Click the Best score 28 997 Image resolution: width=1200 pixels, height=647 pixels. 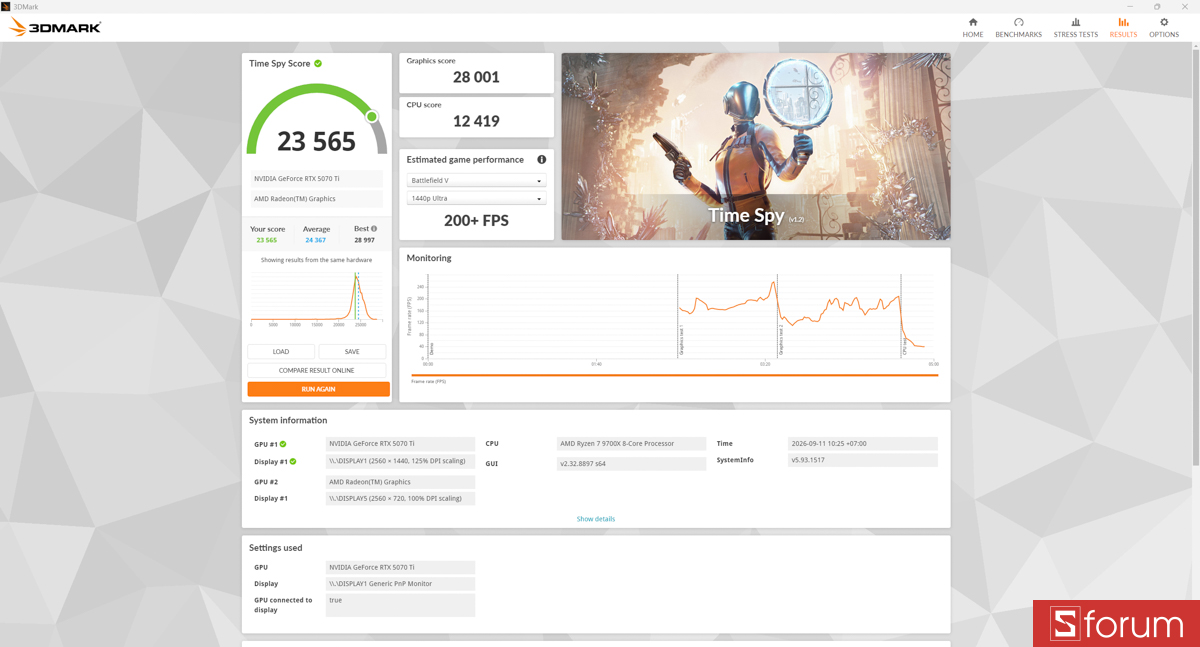pos(365,240)
